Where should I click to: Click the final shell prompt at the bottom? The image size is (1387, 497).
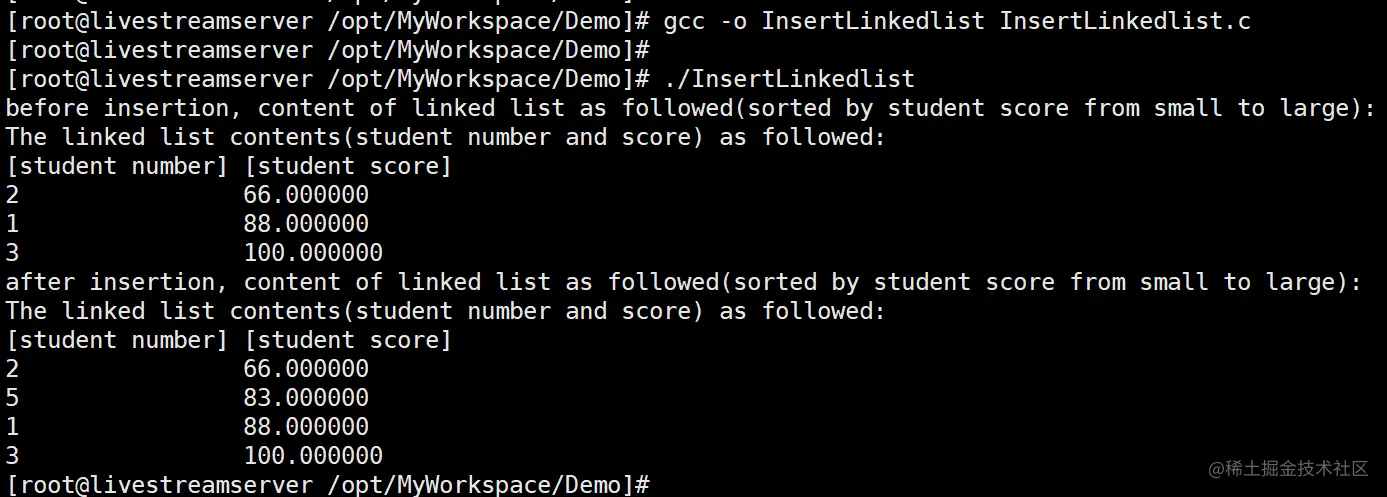tap(328, 485)
